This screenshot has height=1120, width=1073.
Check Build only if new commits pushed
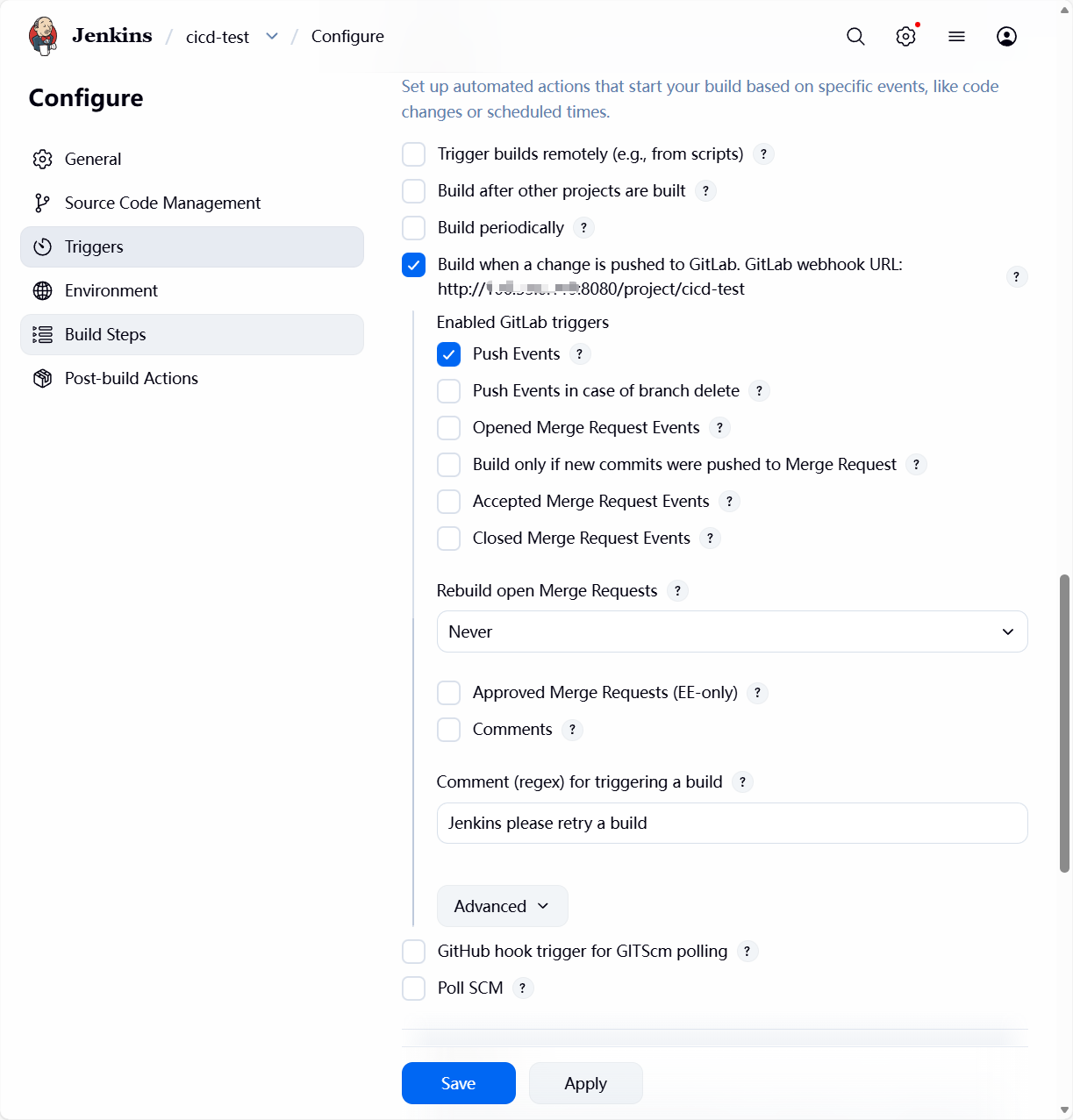(x=448, y=465)
